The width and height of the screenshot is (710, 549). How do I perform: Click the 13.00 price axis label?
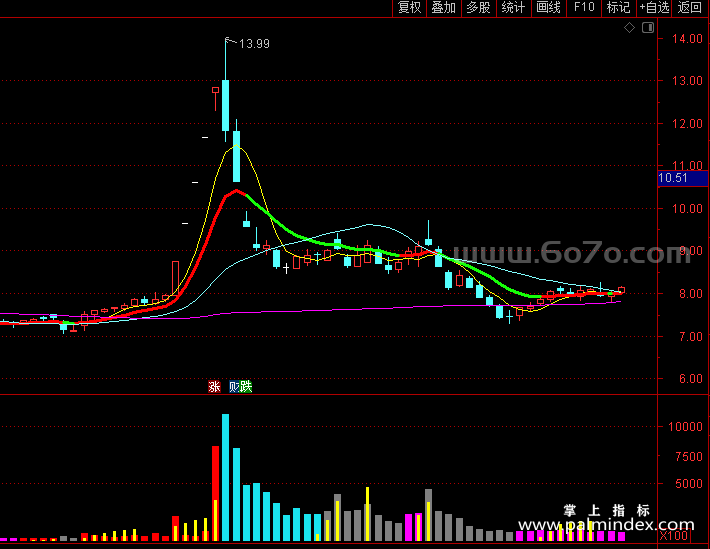click(x=687, y=81)
